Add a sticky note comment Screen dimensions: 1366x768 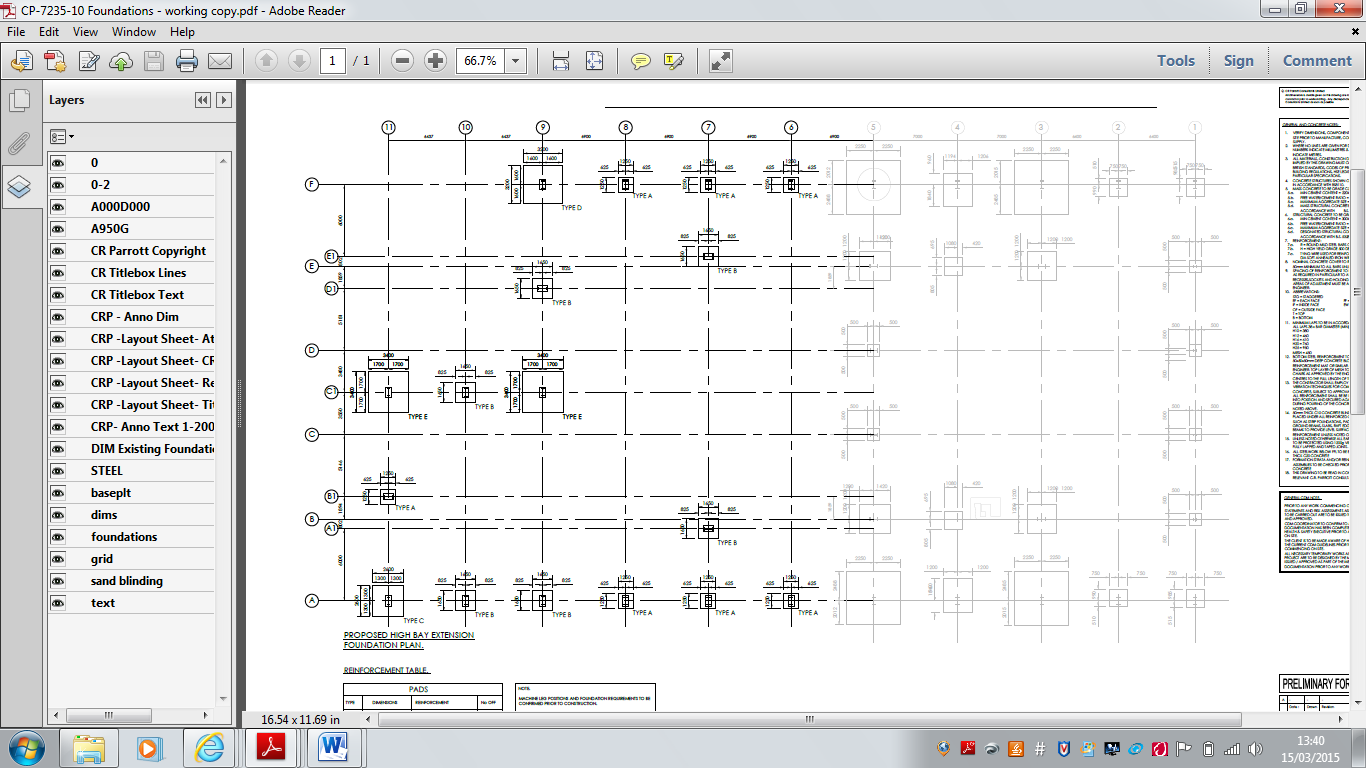641,61
